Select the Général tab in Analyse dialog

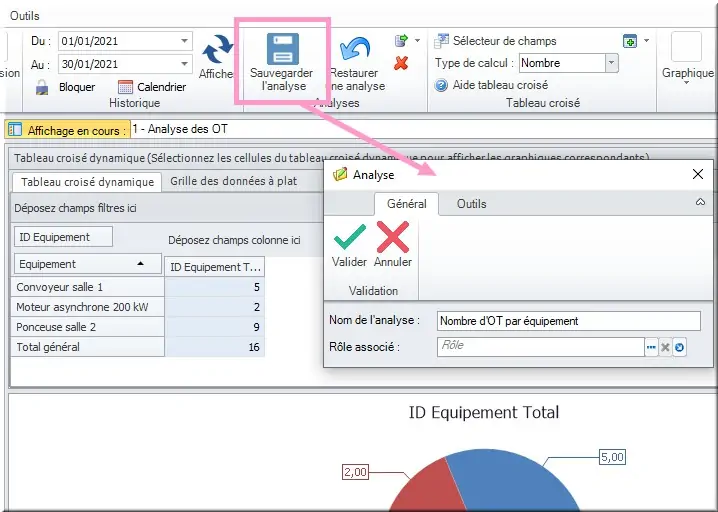(x=407, y=204)
